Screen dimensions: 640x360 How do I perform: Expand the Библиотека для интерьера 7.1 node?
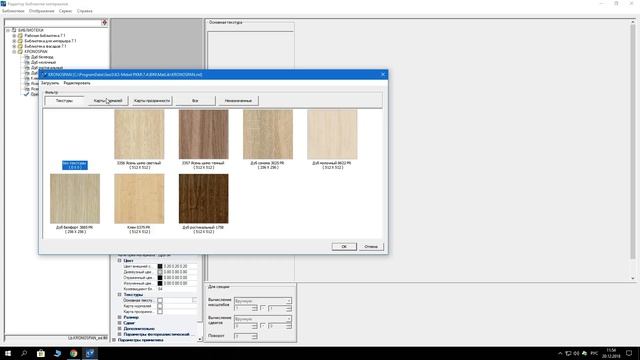[x=14, y=41]
